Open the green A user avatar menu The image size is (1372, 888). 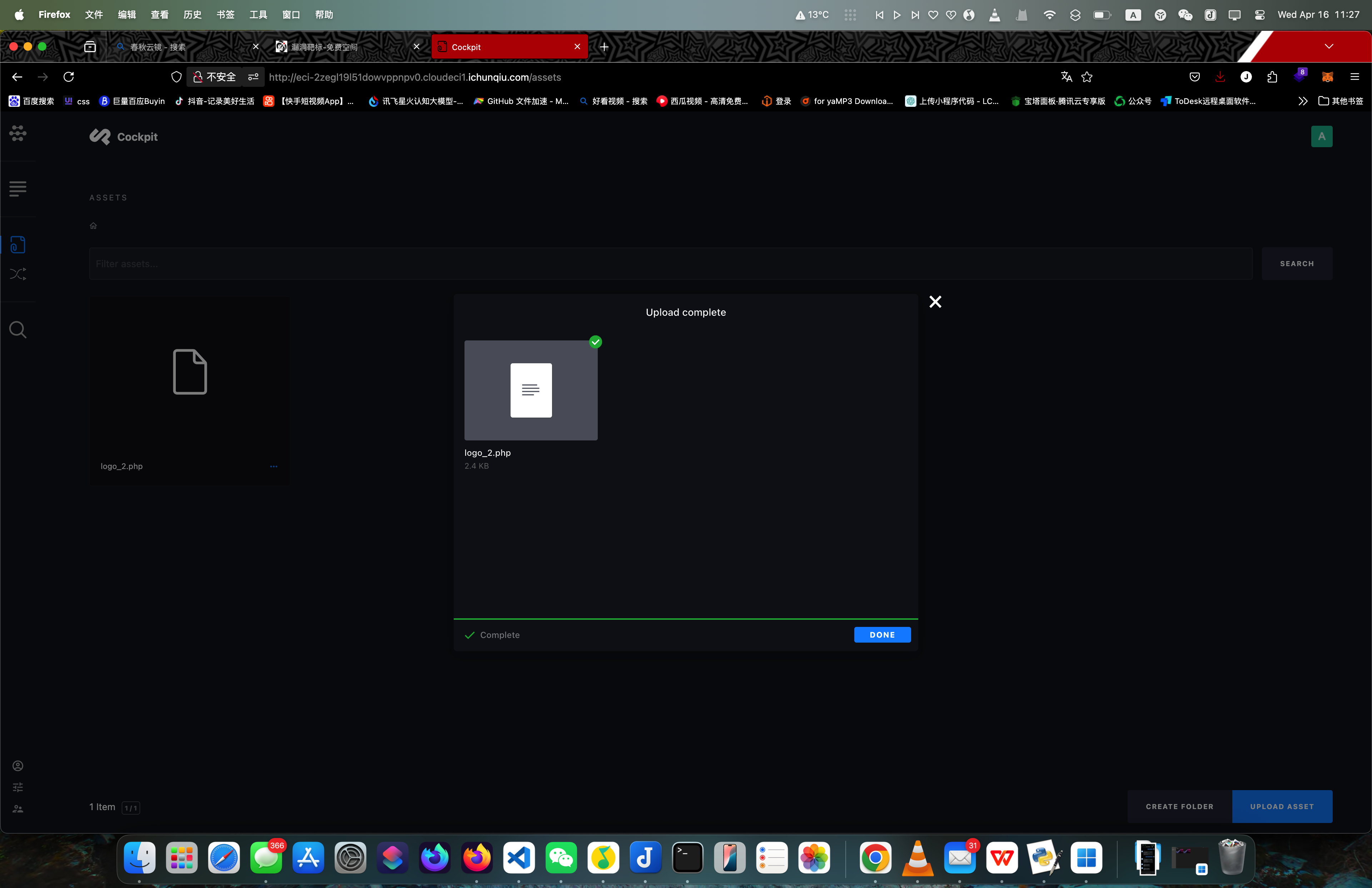tap(1321, 136)
